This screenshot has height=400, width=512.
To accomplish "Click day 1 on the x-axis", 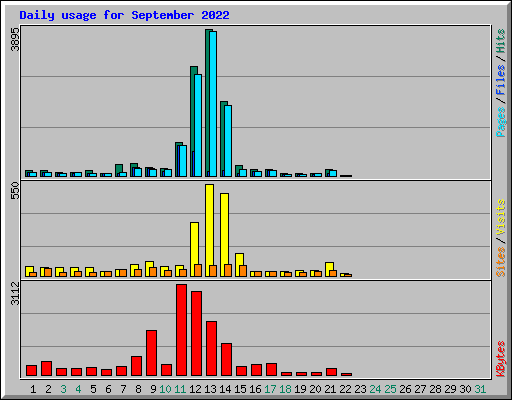I will click(33, 389).
